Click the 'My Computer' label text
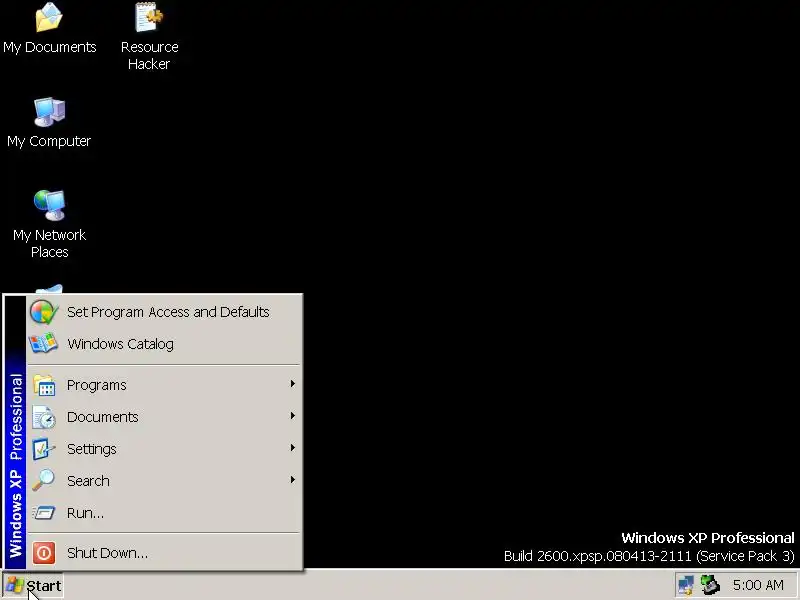Screen dimensions: 800x600 tap(49, 141)
